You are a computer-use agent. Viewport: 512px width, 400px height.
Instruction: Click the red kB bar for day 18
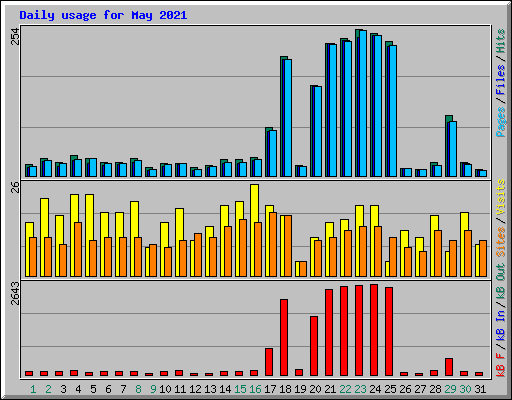[284, 337]
